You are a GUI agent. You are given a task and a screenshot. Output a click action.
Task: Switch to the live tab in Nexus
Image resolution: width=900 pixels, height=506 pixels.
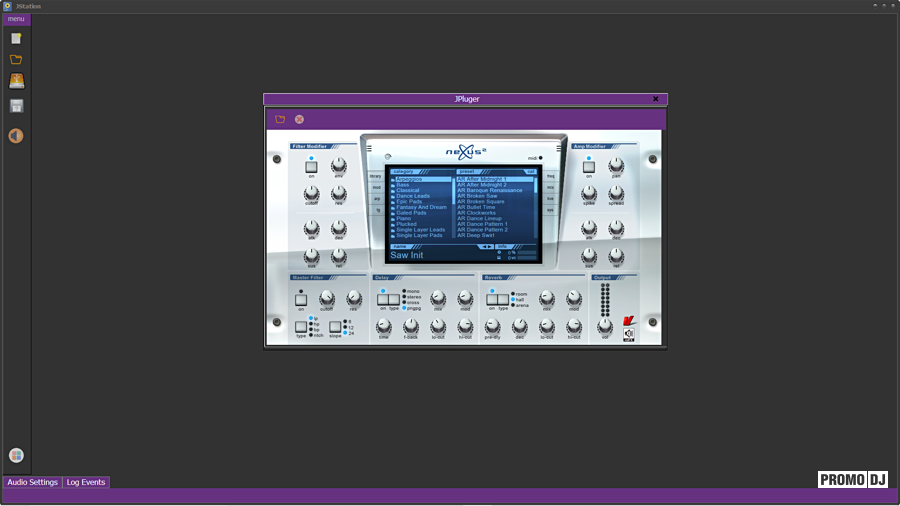550,199
